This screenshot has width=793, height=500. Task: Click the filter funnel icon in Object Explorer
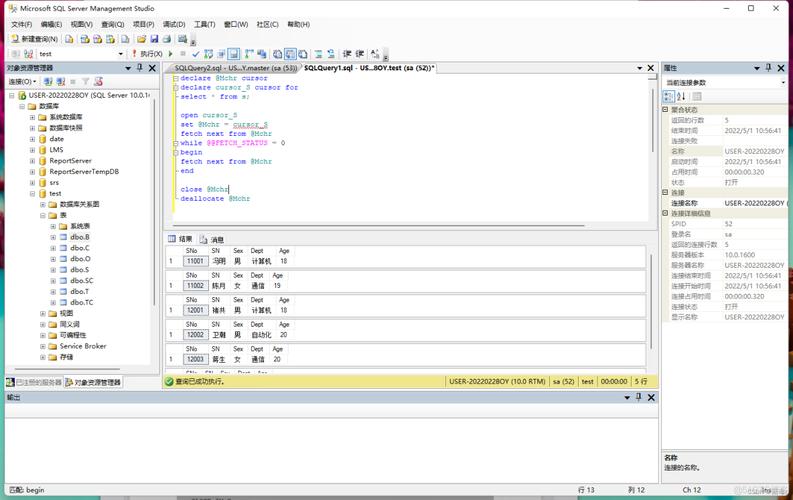tap(85, 81)
